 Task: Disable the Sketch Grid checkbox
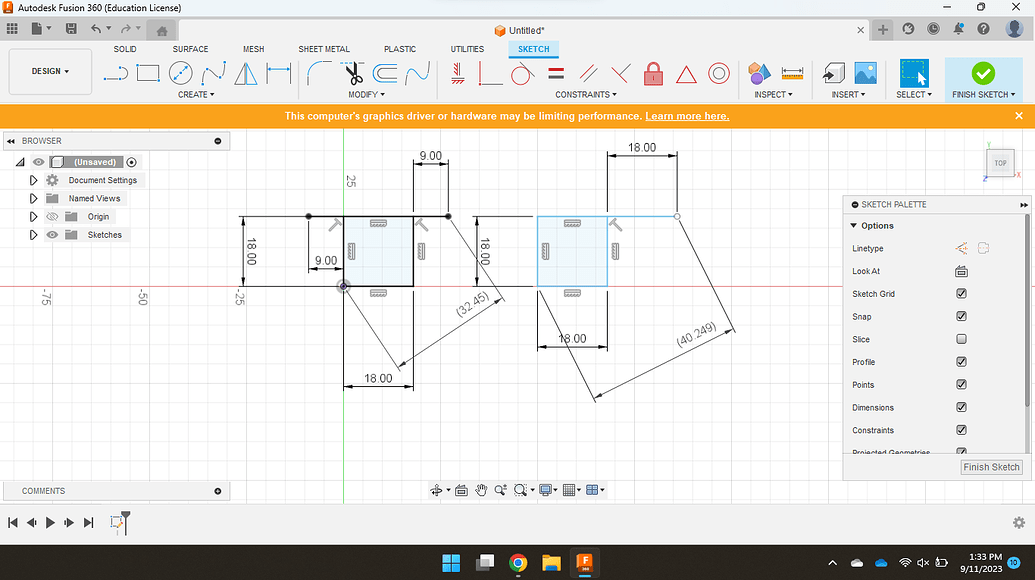pos(961,294)
